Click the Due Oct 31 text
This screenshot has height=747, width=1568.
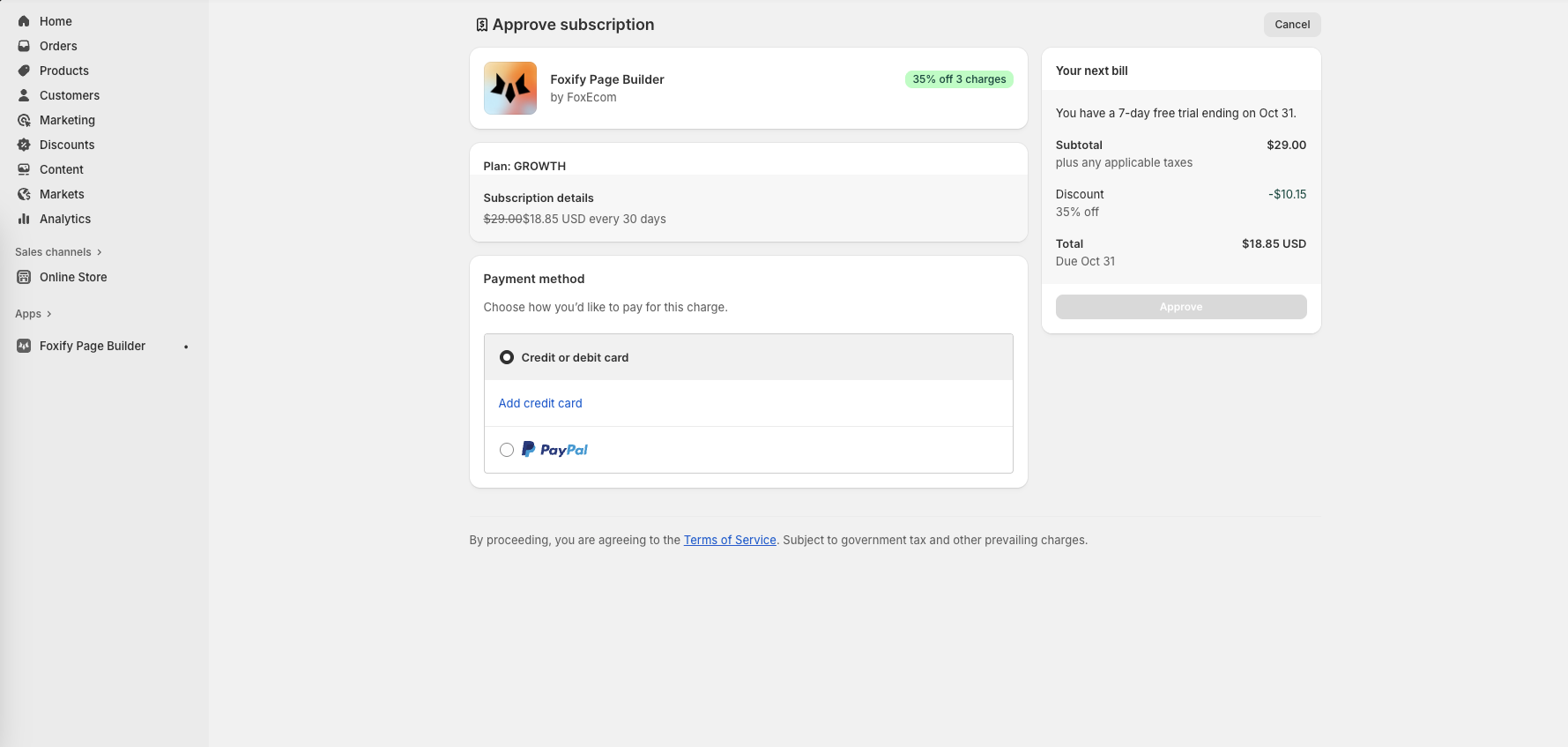[x=1085, y=261]
